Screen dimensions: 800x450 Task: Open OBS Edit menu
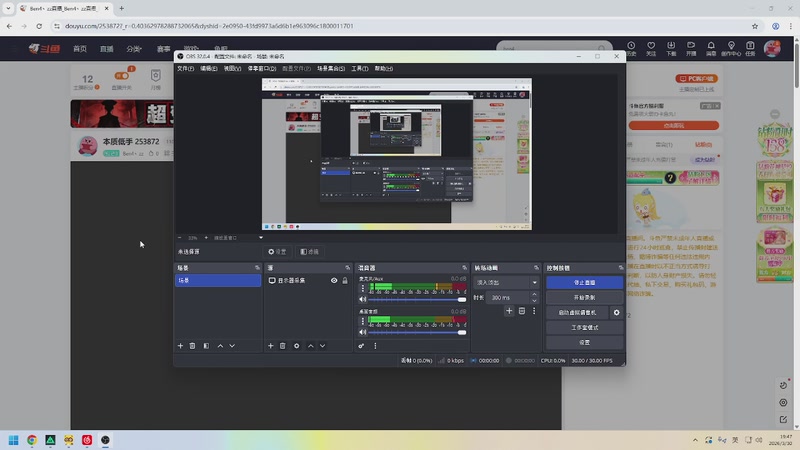point(209,68)
